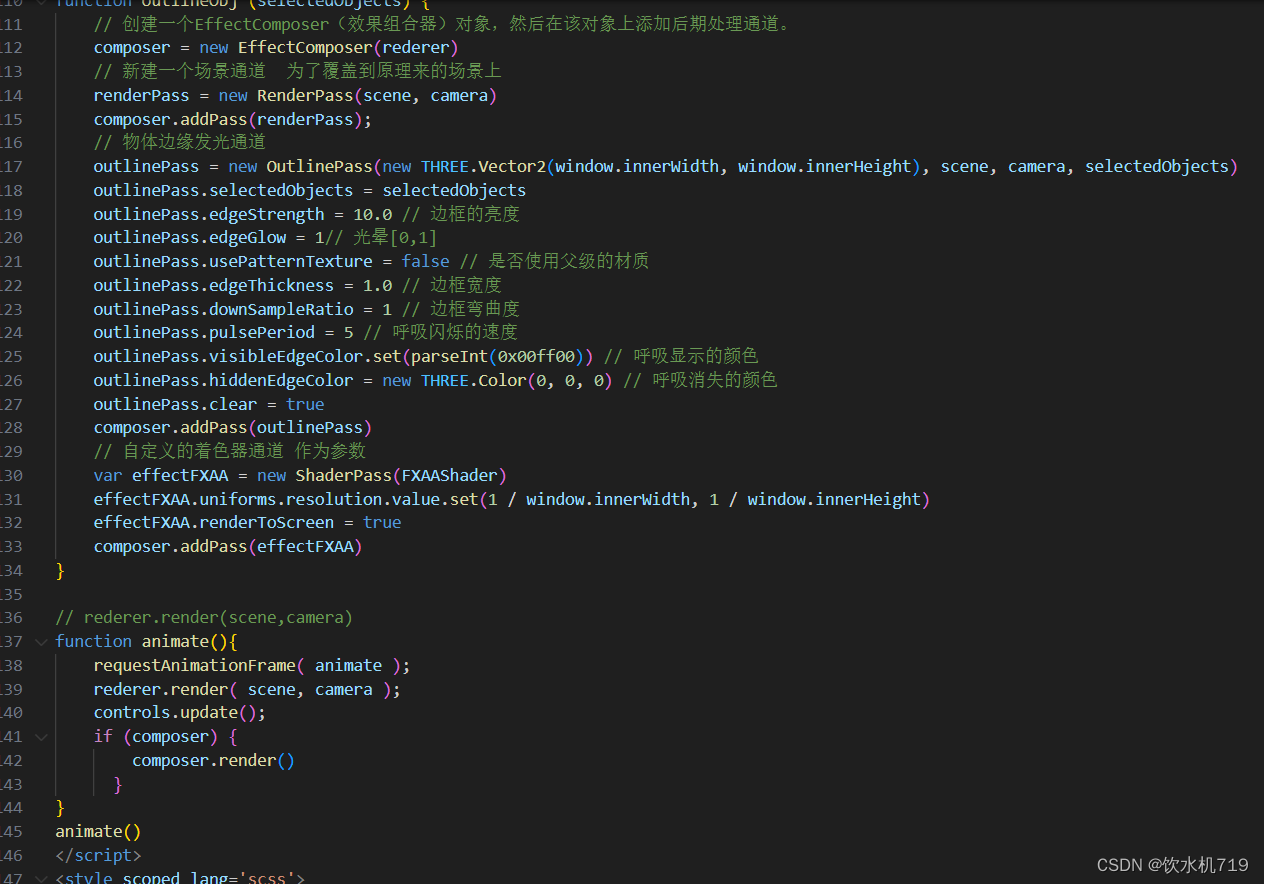Click the standalone animate() call before </script>

pos(98,831)
